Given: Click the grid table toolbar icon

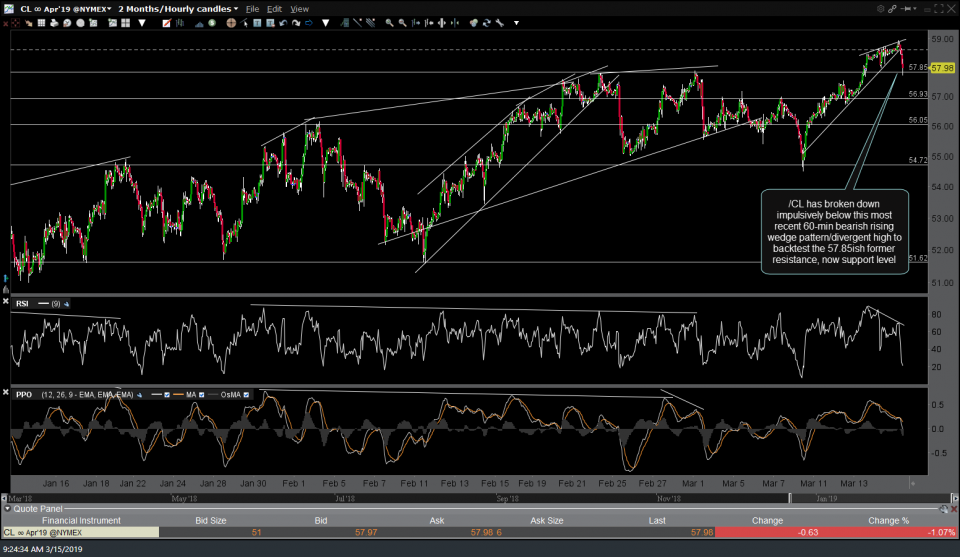Looking at the screenshot, I should tap(41, 23).
